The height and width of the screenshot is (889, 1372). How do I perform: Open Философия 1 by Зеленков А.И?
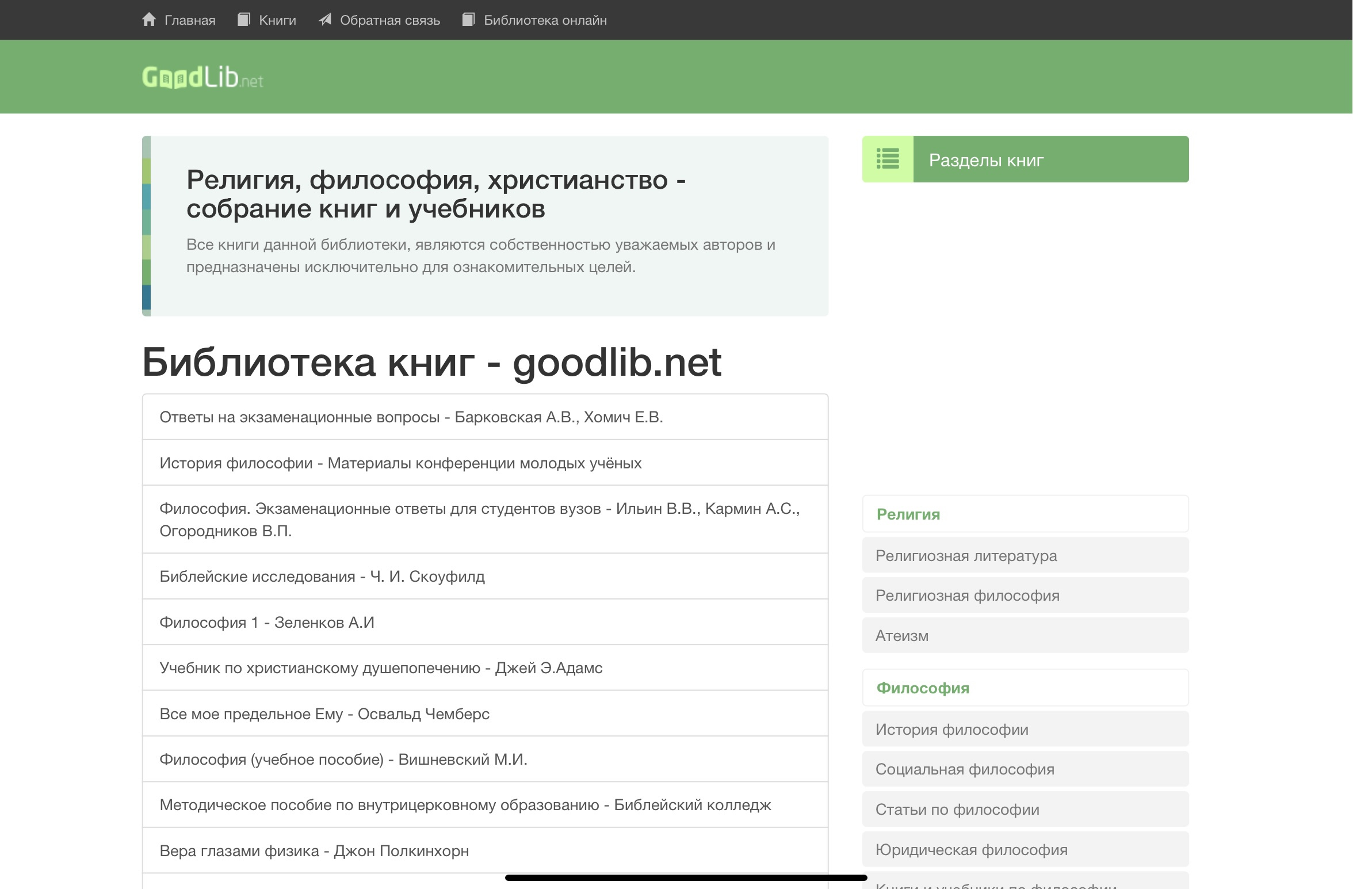486,622
